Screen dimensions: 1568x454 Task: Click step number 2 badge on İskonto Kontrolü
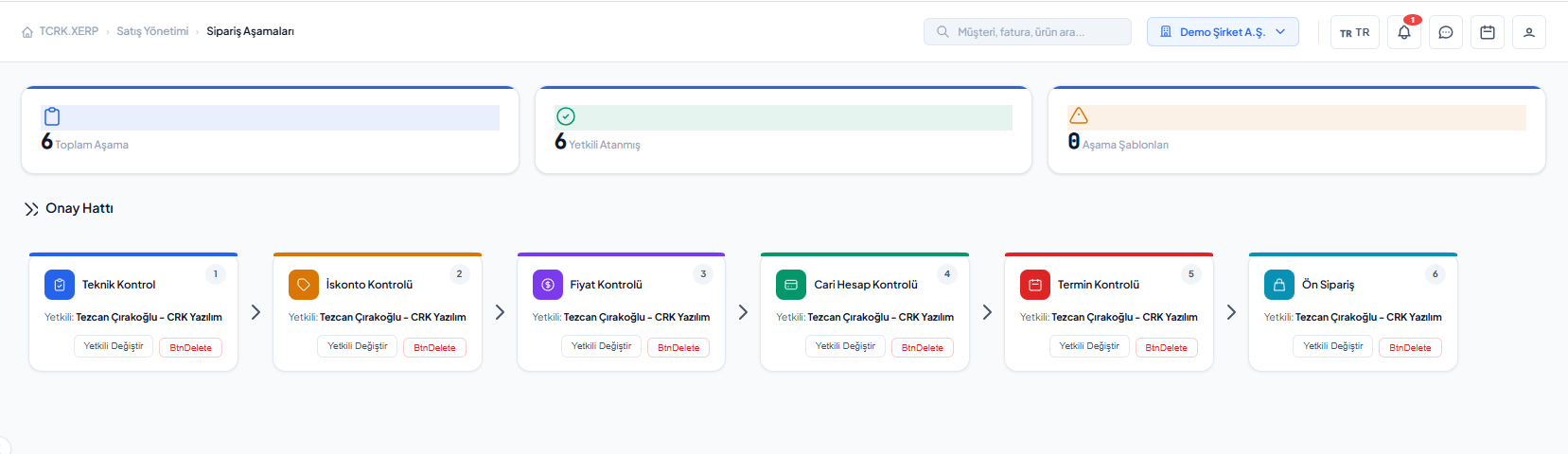460,274
